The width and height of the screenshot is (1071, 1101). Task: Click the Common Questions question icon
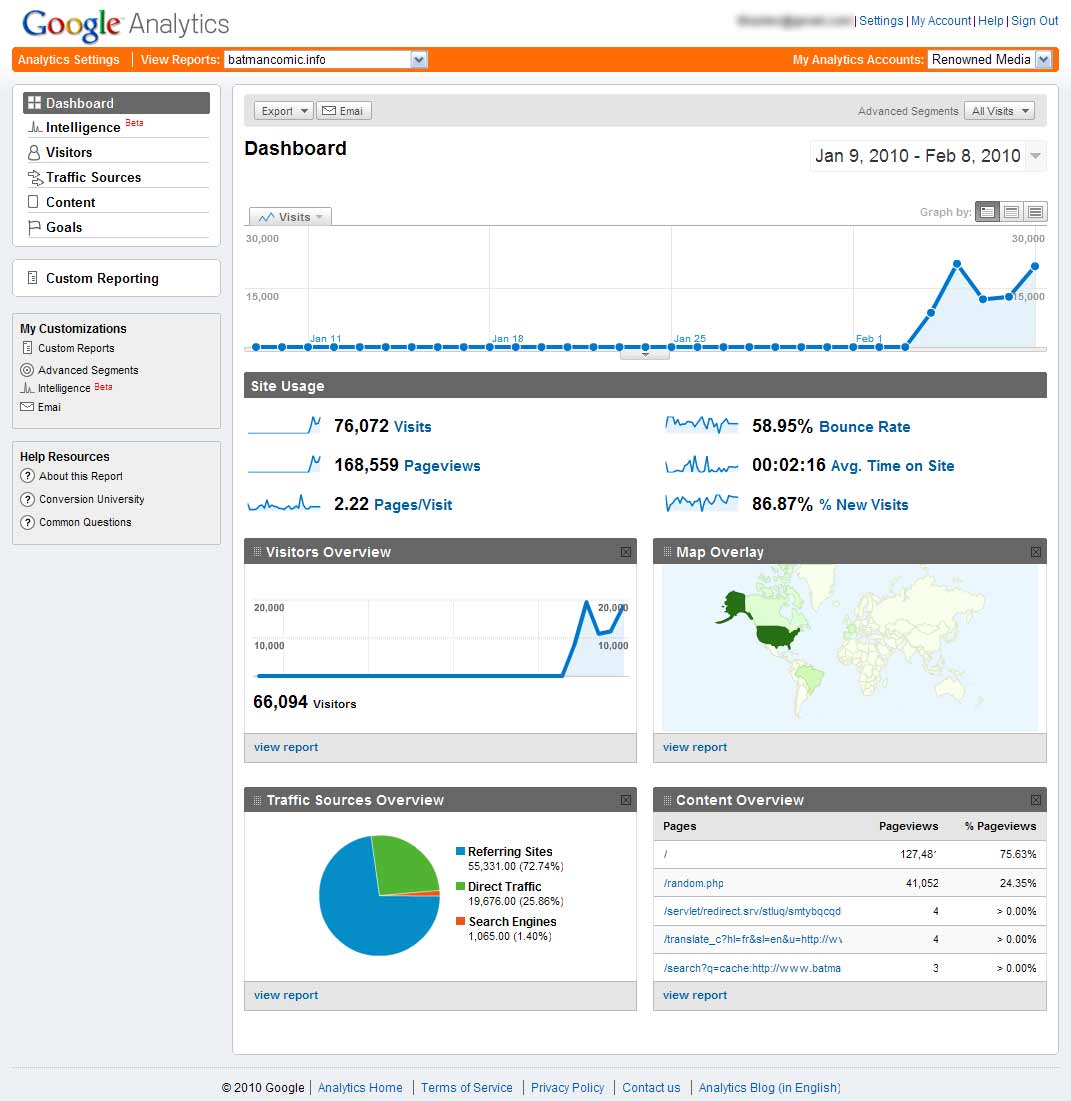click(27, 522)
